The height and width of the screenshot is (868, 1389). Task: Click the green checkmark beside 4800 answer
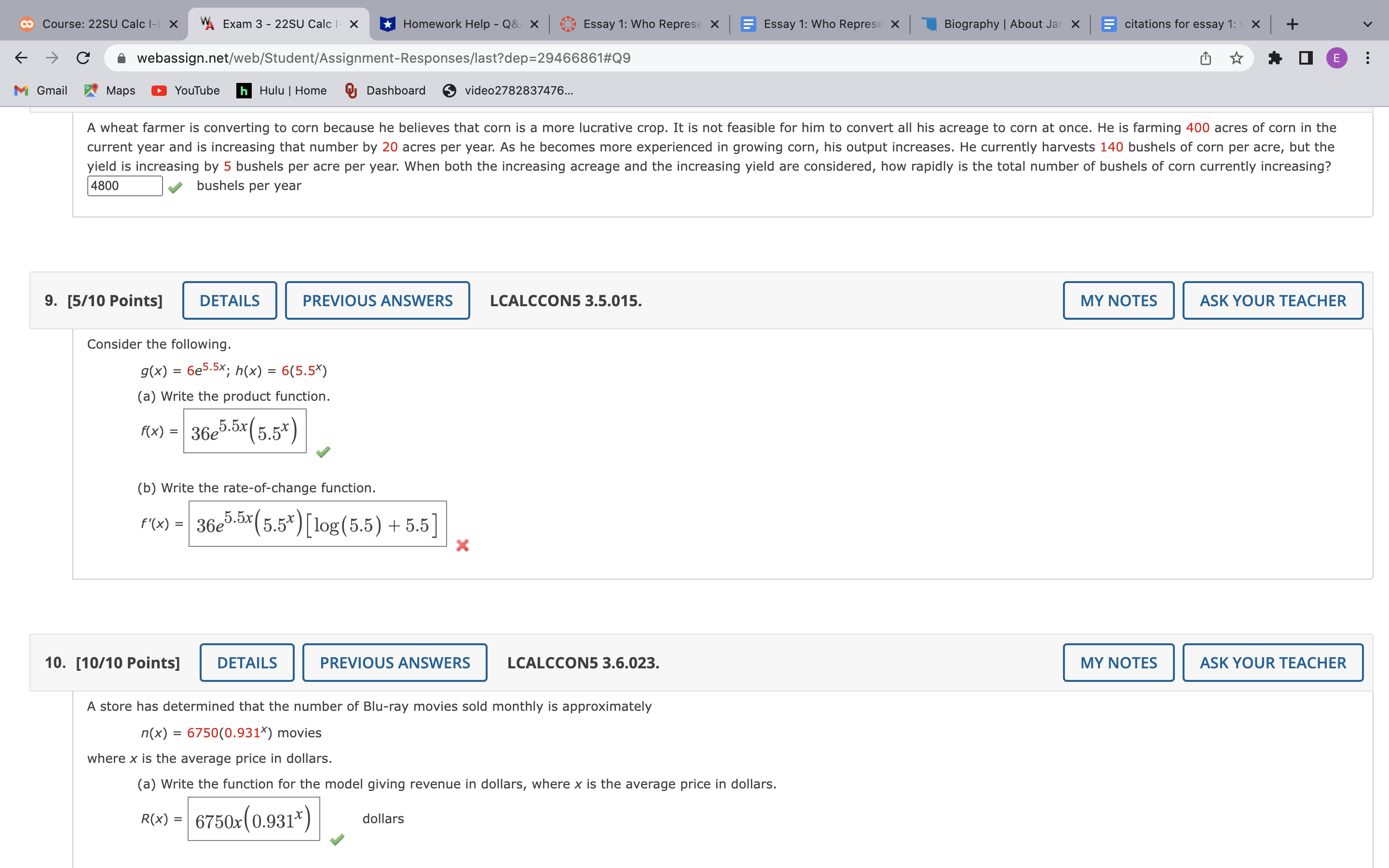pos(176,186)
